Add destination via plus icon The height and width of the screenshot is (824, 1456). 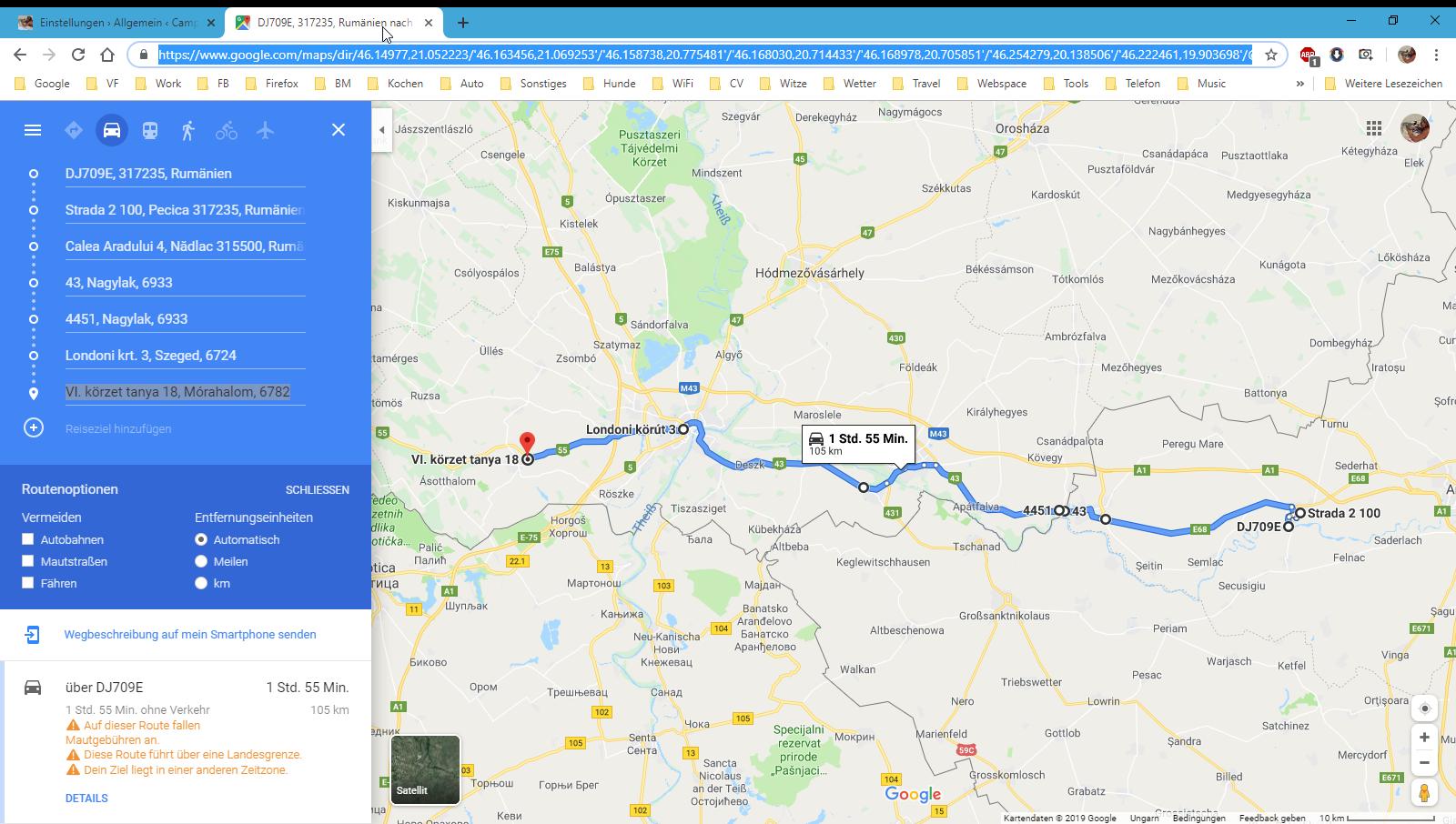34,427
